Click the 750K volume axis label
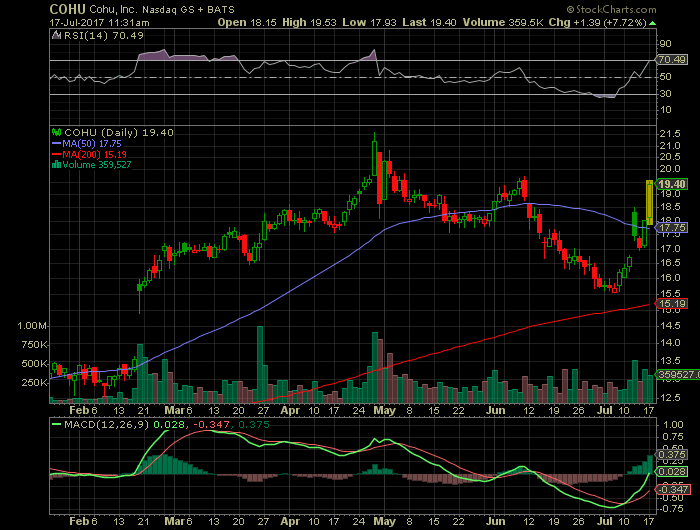Viewport: 700px width, 530px height. [x=34, y=345]
